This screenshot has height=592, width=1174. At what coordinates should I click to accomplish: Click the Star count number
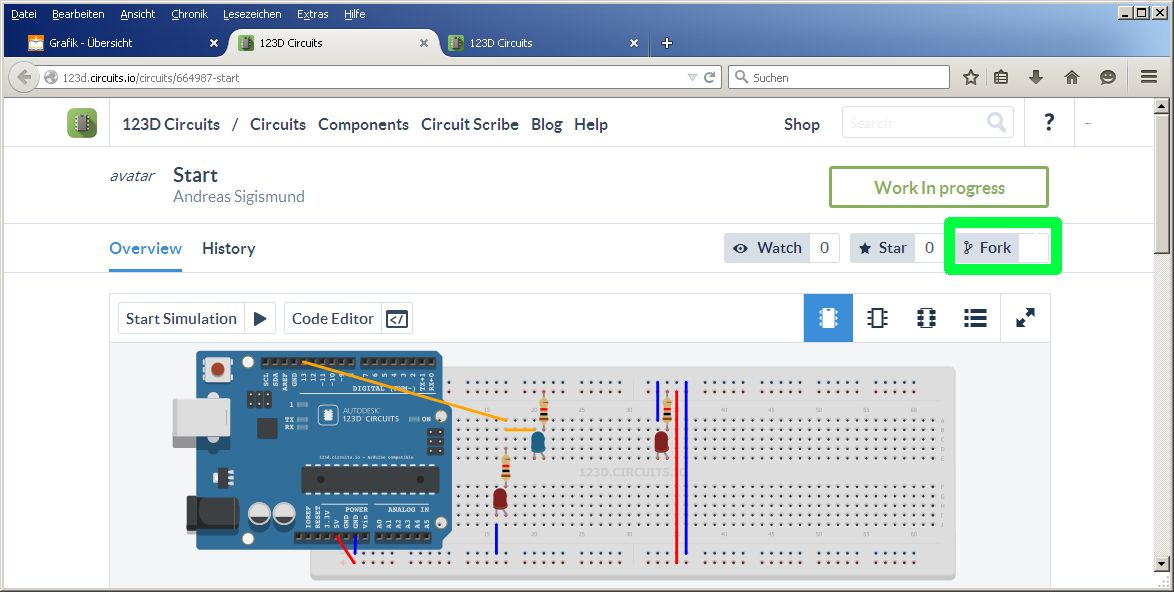coord(929,248)
